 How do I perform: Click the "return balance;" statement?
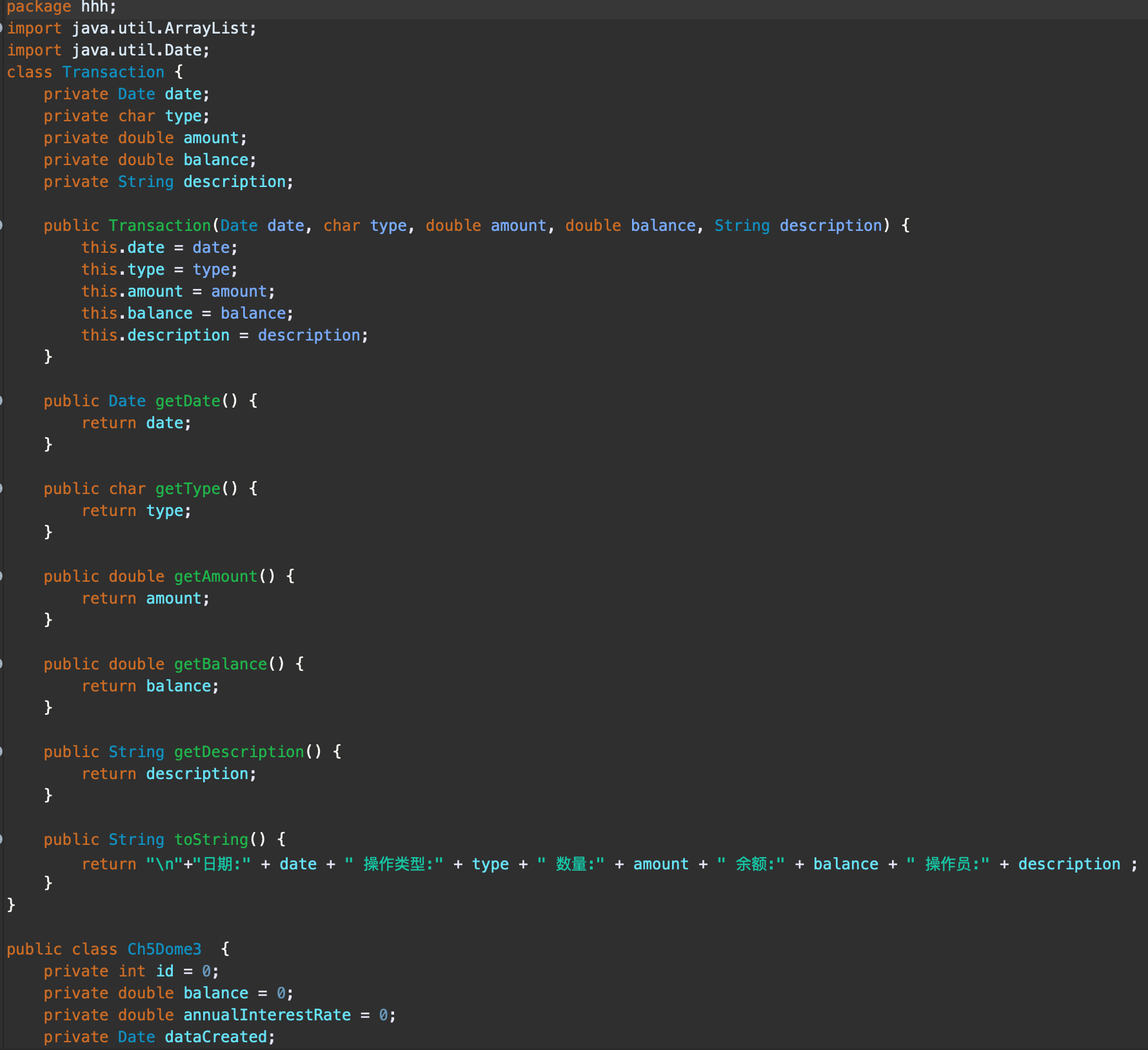pyautogui.click(x=150, y=686)
